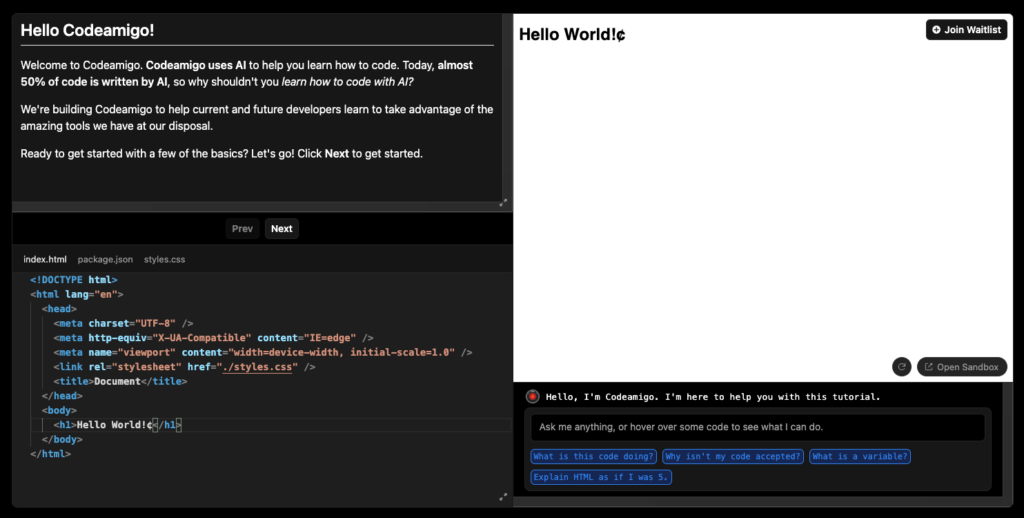Screen dimensions: 1024x518
Task: Click the <title>Document</title> line
Action: click(x=120, y=381)
